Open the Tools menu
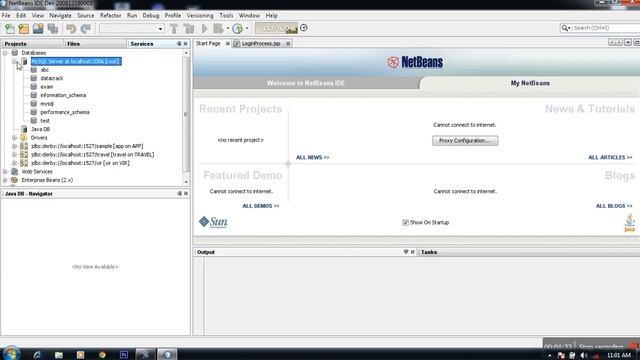This screenshot has width=640, height=360. tap(226, 16)
